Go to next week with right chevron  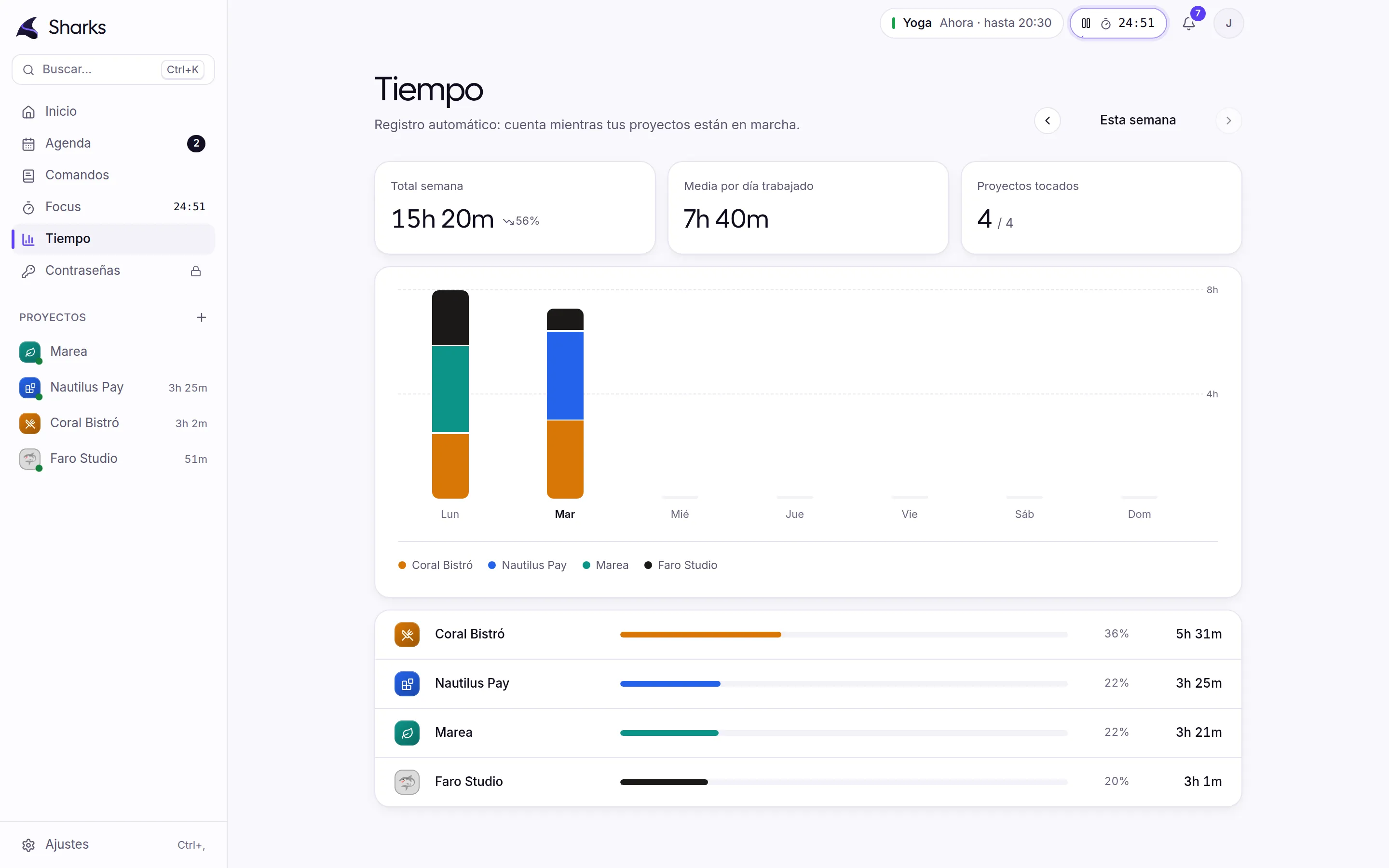1228,121
